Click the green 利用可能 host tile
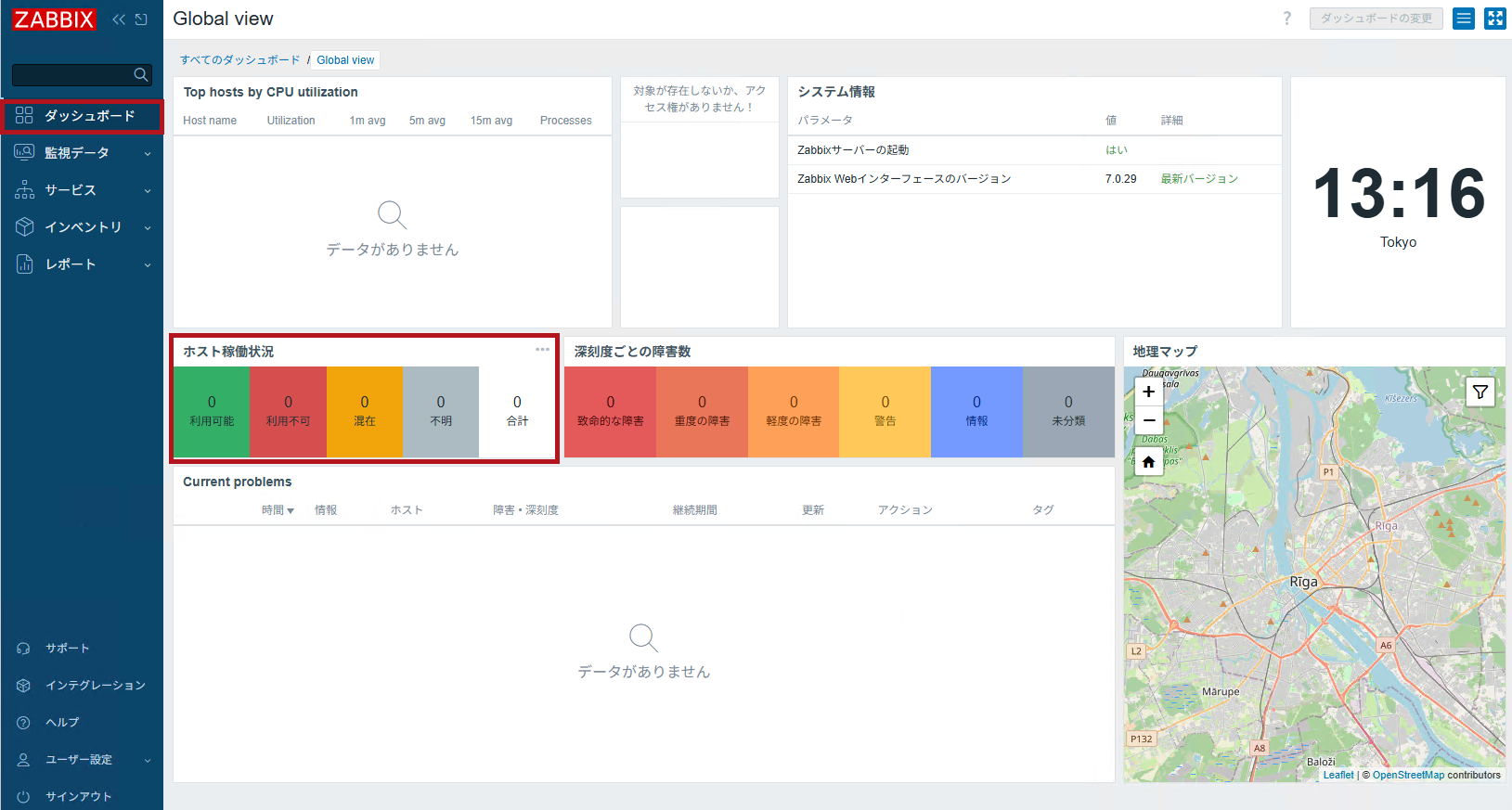 (212, 412)
